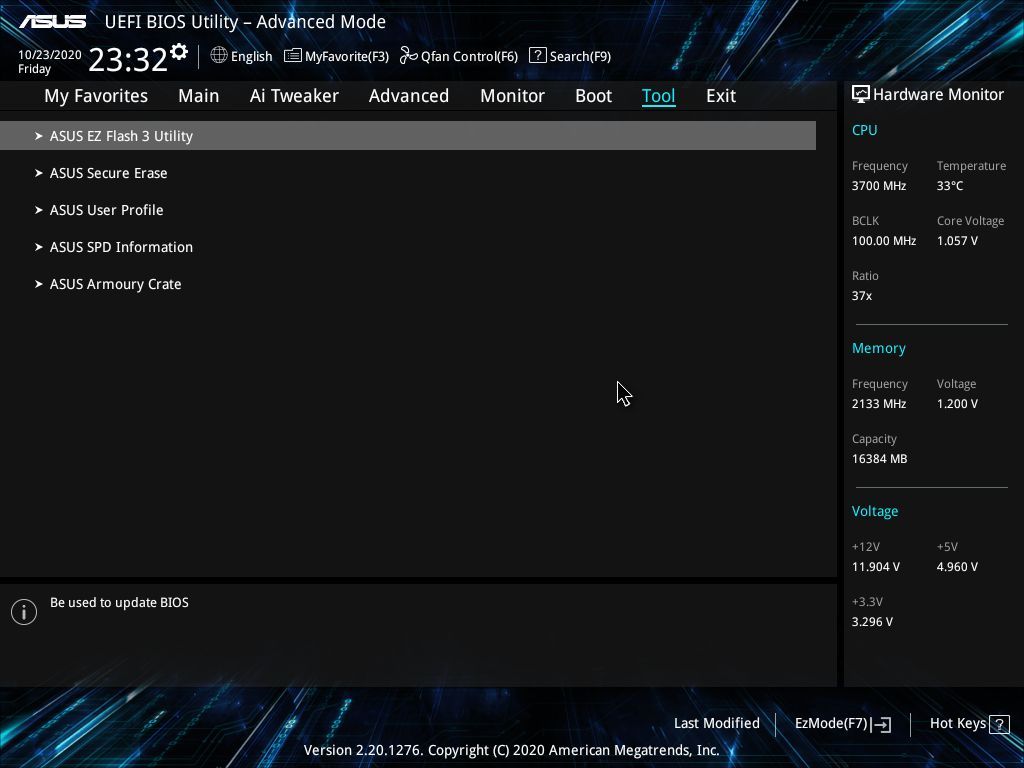Expand arrow next to ASUS SPD Information
Viewport: 1024px width, 768px height.
pyautogui.click(x=39, y=247)
